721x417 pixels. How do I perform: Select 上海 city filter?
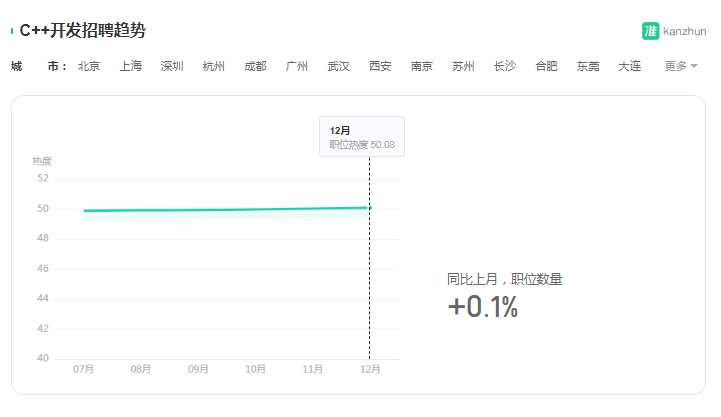[131, 66]
